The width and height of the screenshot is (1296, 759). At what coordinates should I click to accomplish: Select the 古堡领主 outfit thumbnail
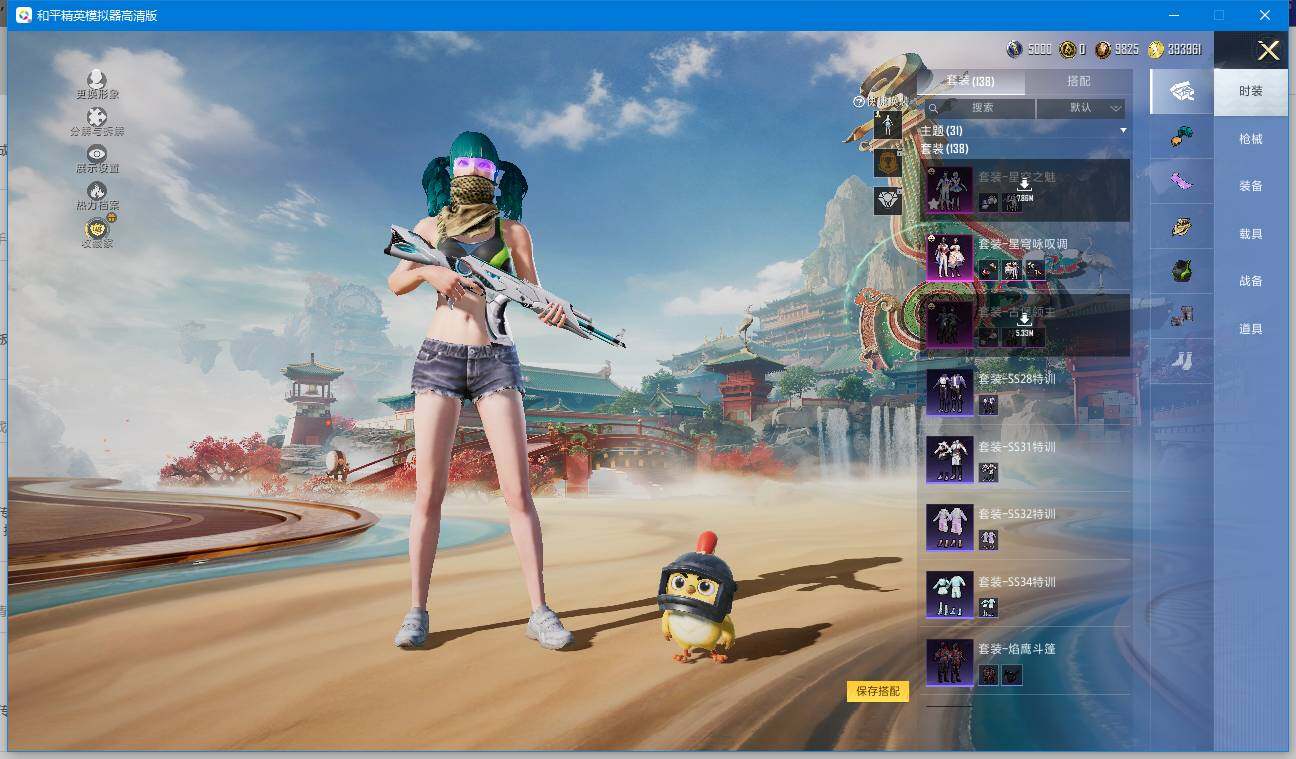[949, 324]
